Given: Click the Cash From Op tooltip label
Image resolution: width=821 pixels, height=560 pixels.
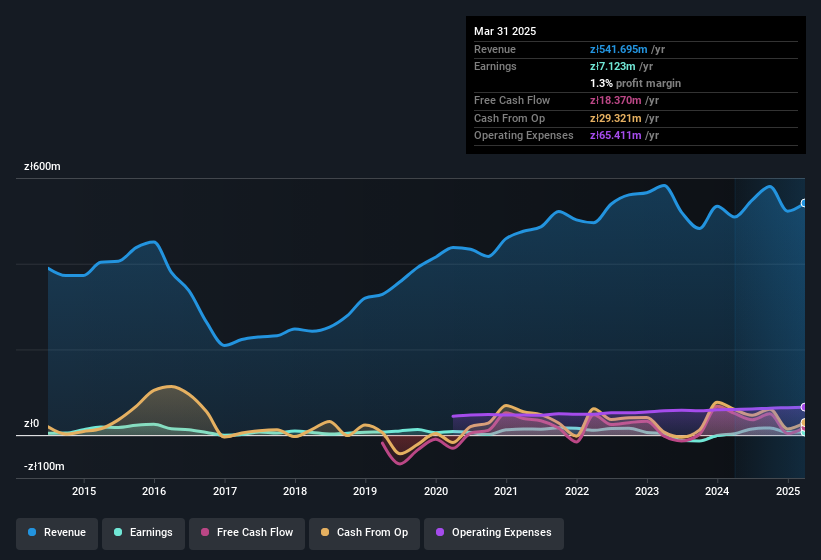Looking at the screenshot, I should [509, 118].
